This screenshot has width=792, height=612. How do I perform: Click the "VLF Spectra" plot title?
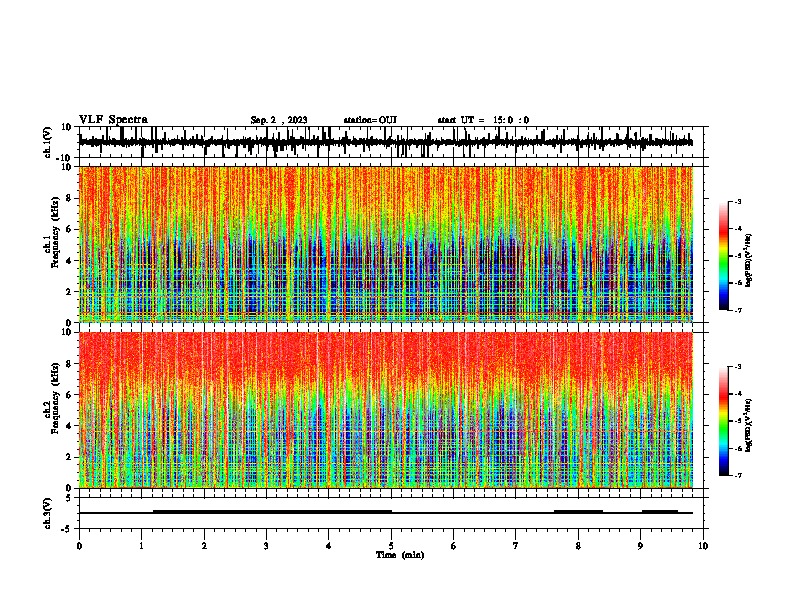click(x=113, y=120)
